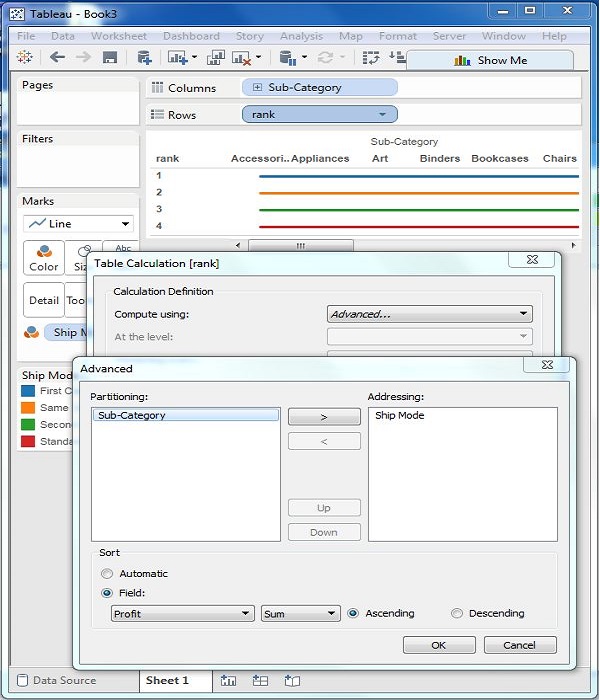The width and height of the screenshot is (600, 700).
Task: Select the Automatic sort radio button
Action: click(x=107, y=574)
